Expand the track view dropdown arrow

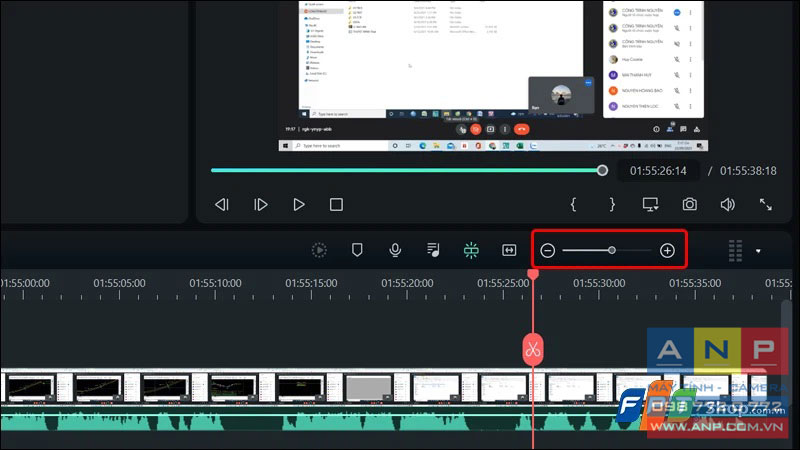point(758,251)
